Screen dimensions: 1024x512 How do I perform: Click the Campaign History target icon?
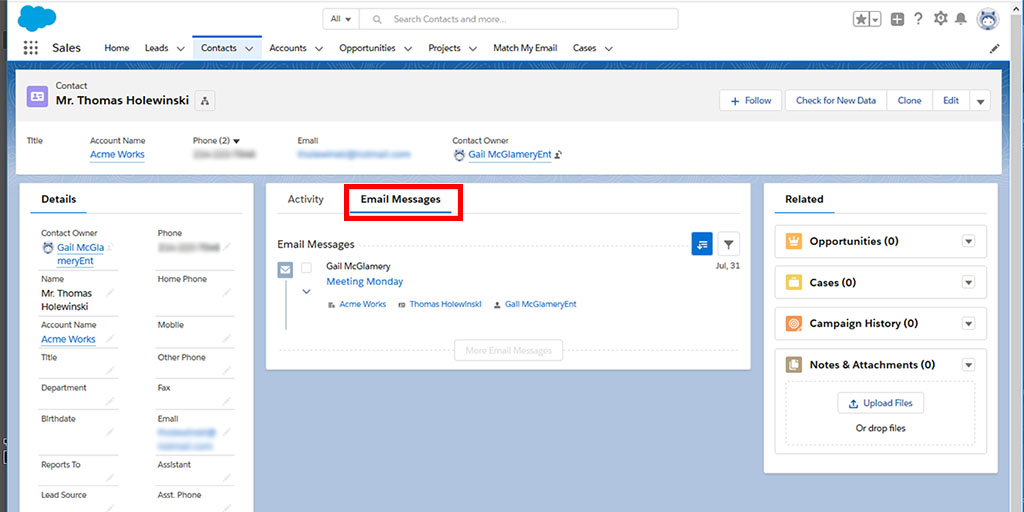point(793,324)
